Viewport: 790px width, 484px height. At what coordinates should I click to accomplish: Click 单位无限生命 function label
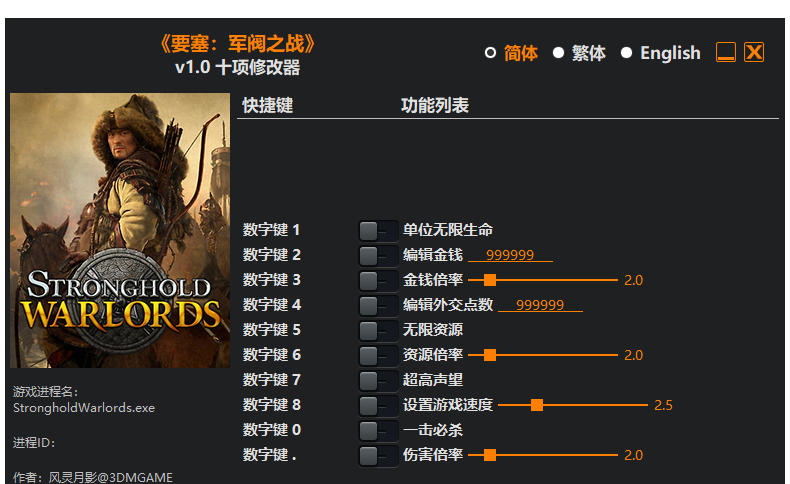(x=447, y=230)
